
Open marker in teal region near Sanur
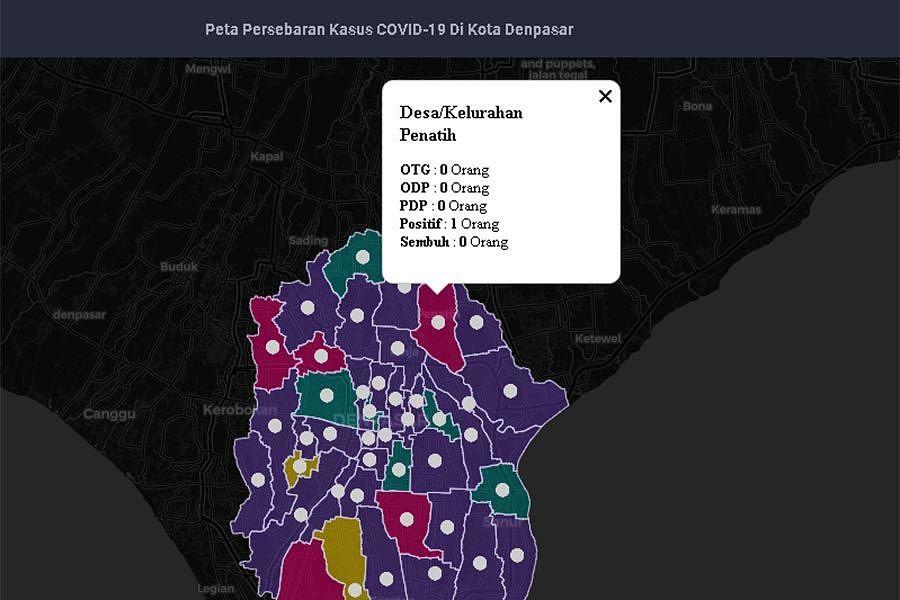pos(502,490)
